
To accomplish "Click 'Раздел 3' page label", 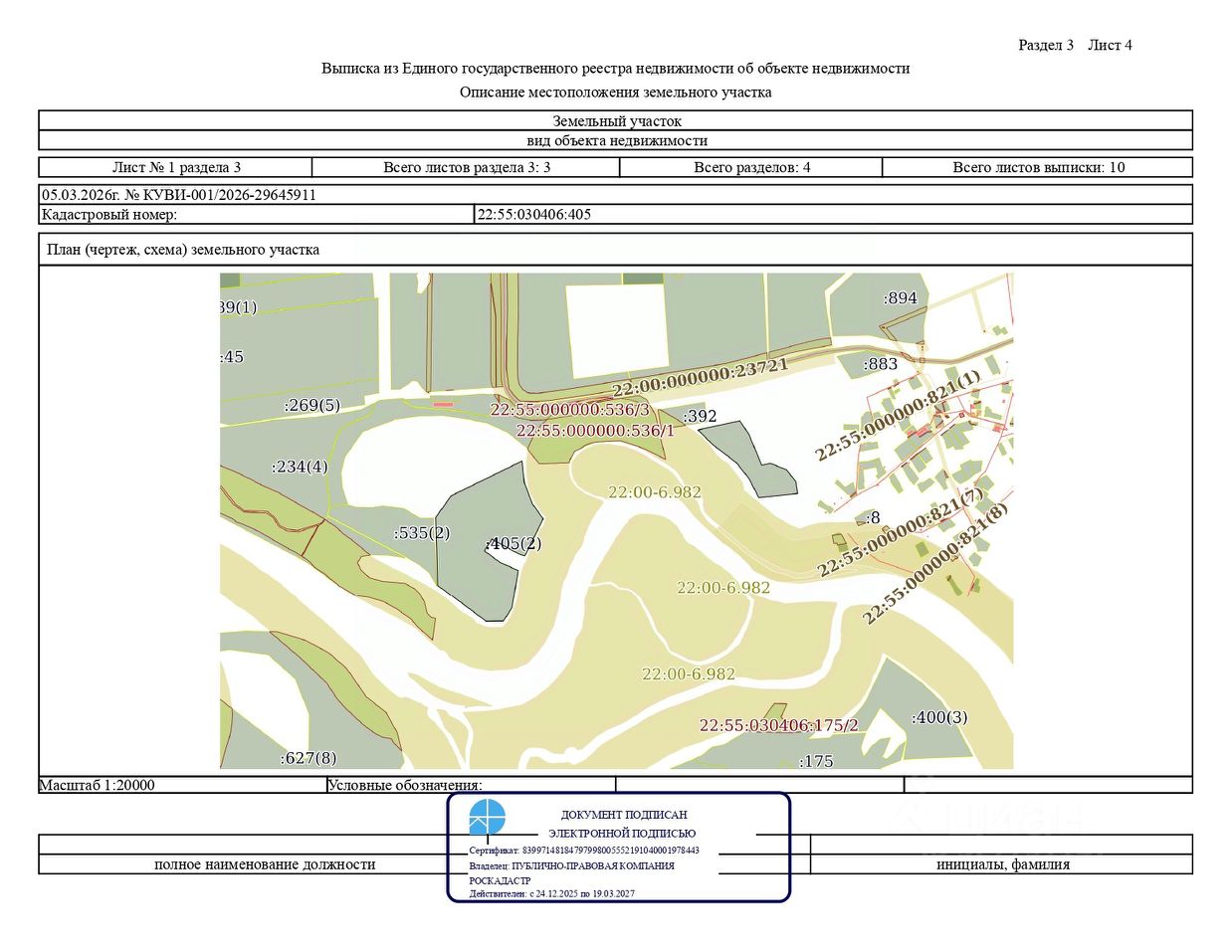I will click(x=1046, y=45).
